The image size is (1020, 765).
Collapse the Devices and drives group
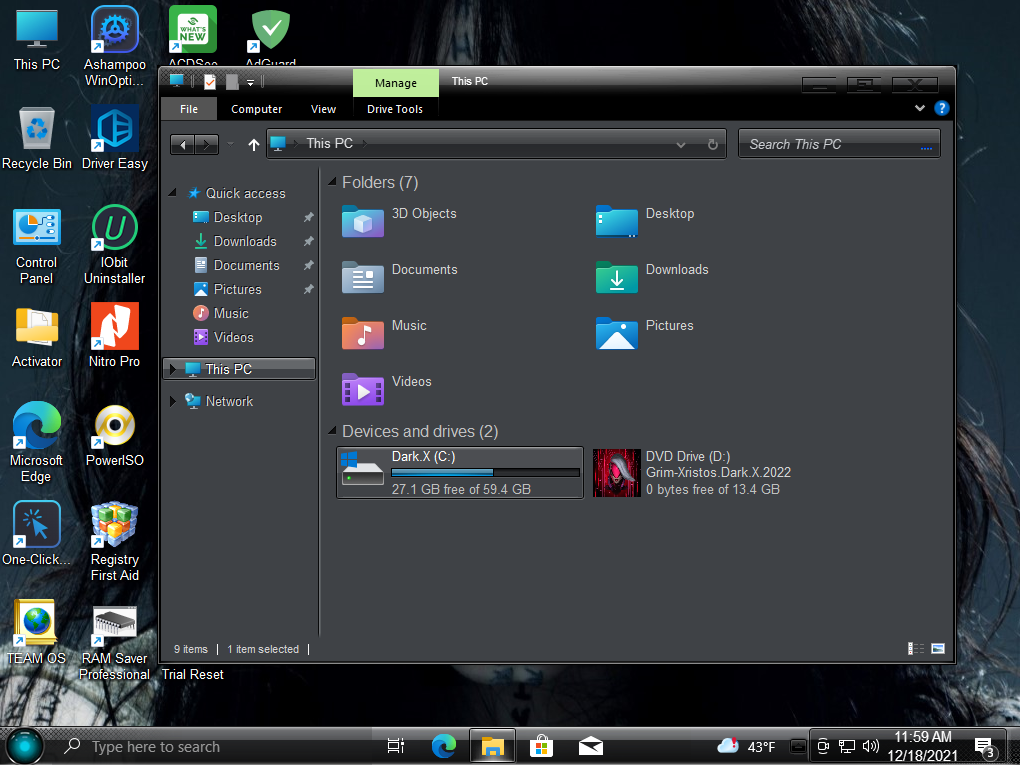(x=332, y=432)
